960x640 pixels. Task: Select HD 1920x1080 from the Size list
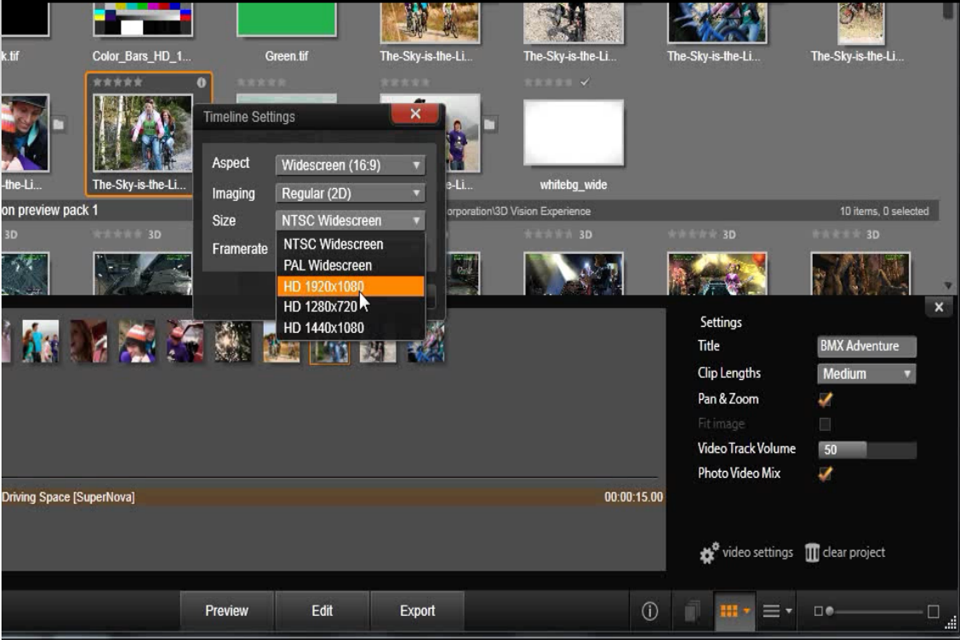click(350, 286)
